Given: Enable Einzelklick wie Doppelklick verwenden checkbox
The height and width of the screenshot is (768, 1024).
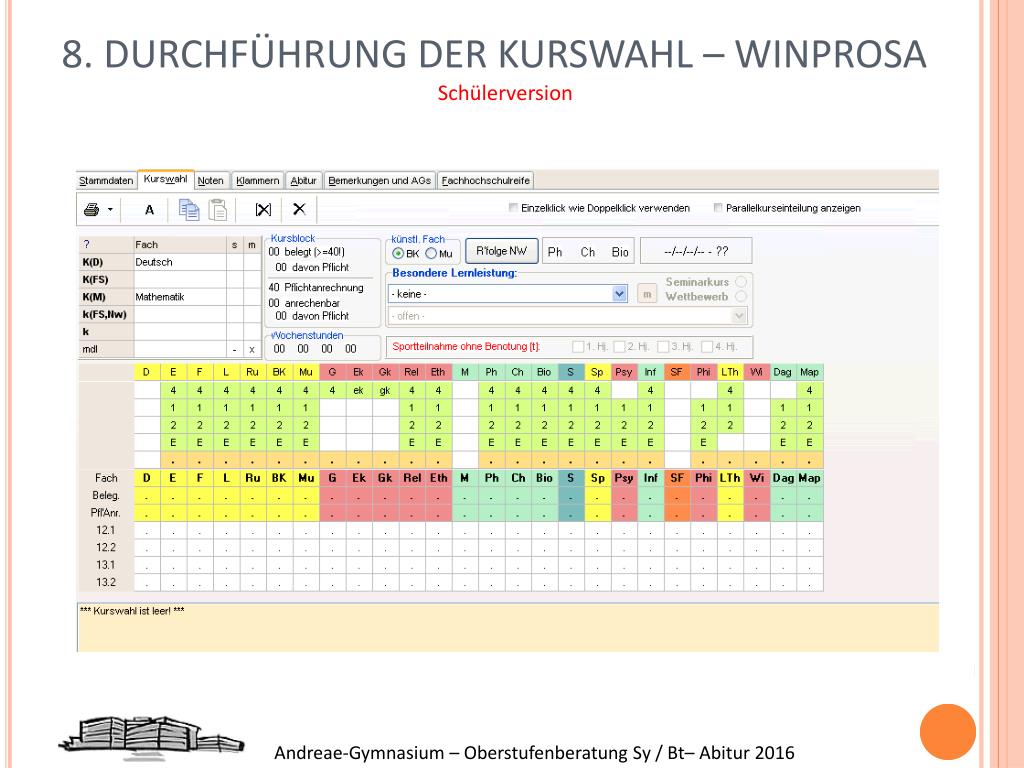Looking at the screenshot, I should (x=513, y=208).
